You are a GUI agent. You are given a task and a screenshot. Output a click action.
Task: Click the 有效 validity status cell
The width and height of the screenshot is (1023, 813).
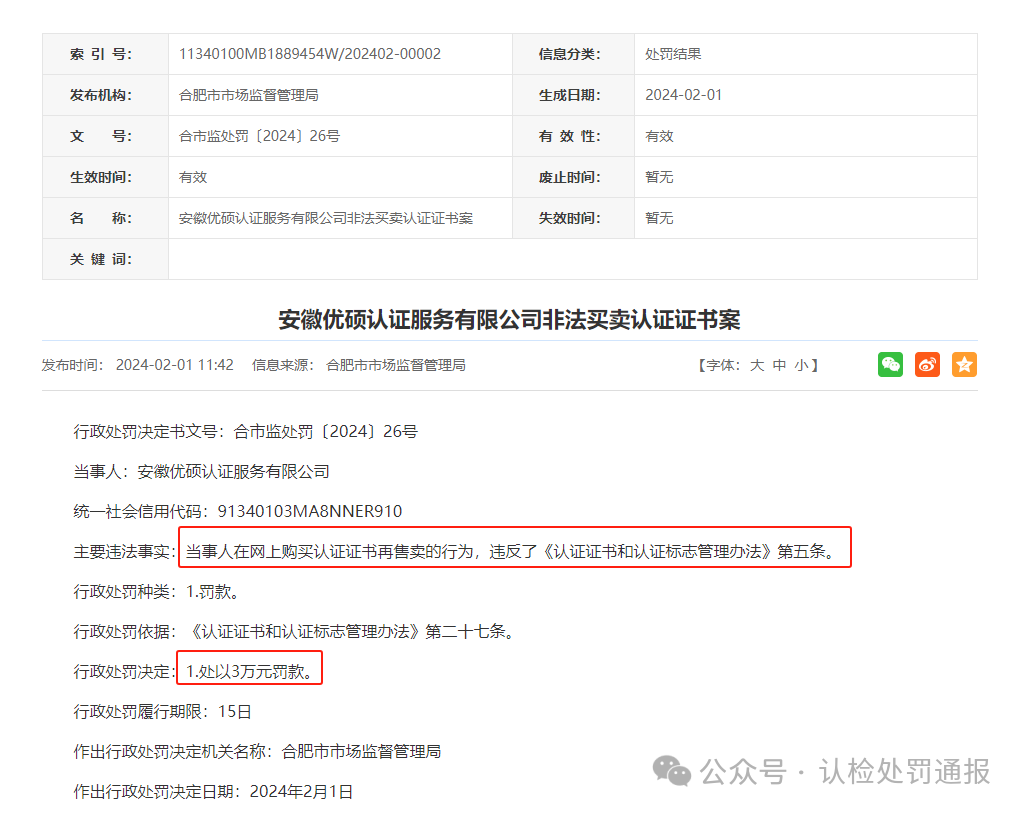(658, 135)
